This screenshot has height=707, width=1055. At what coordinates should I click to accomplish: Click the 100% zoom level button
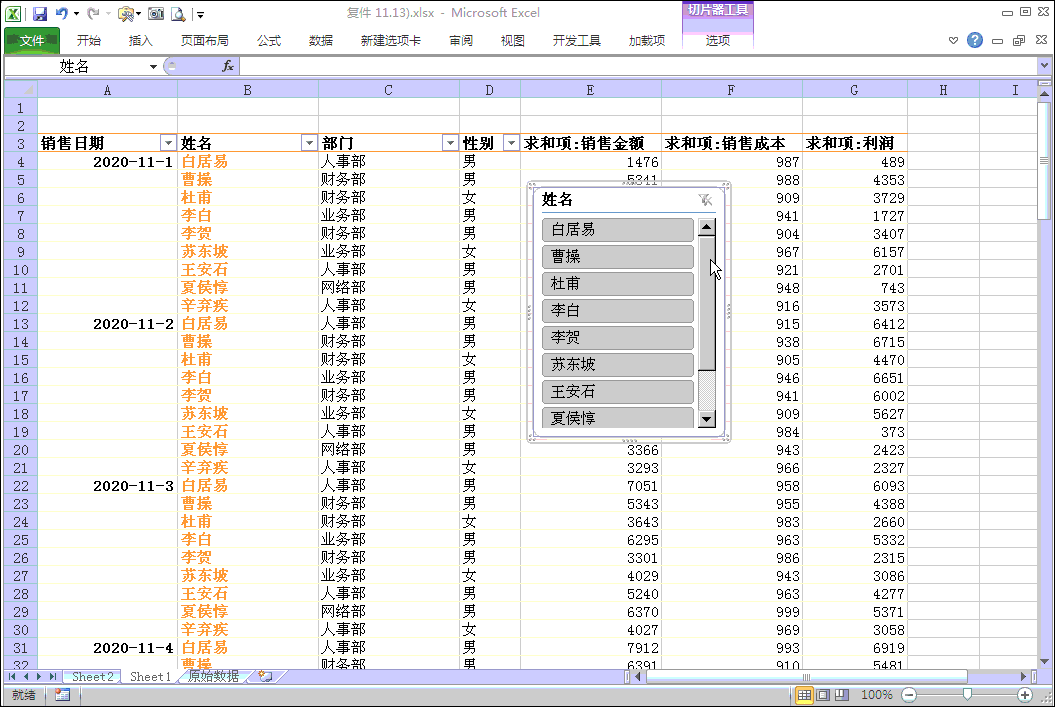876,695
